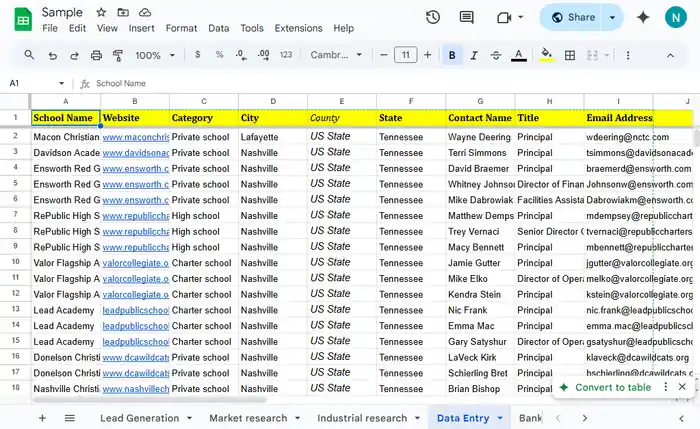Viewport: 700px width, 429px height.
Task: Open the Extensions menu
Action: point(298,28)
